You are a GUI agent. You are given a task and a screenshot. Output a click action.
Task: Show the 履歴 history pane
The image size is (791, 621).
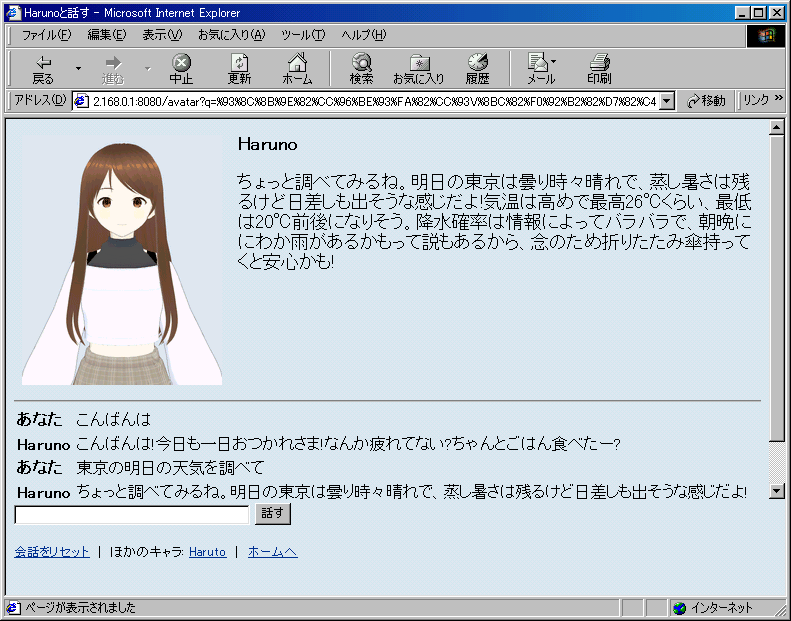tap(477, 70)
